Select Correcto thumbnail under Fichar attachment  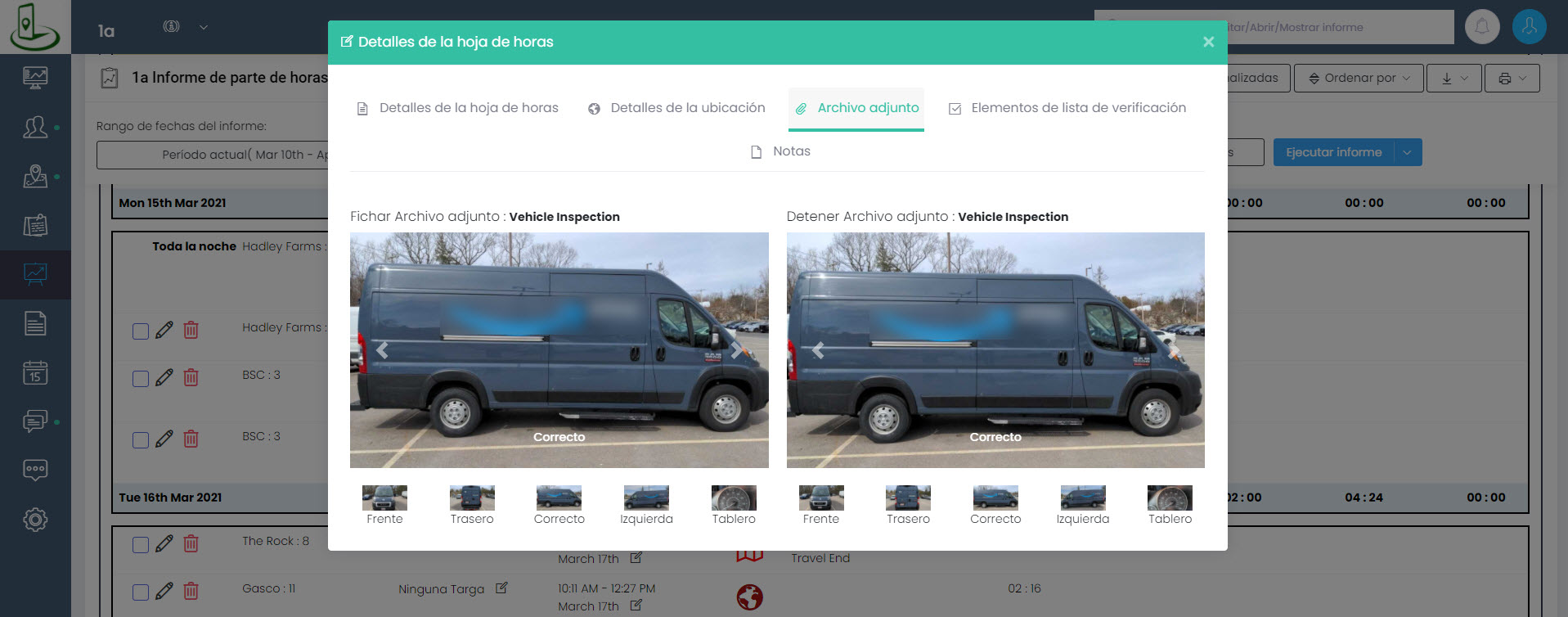click(x=559, y=498)
